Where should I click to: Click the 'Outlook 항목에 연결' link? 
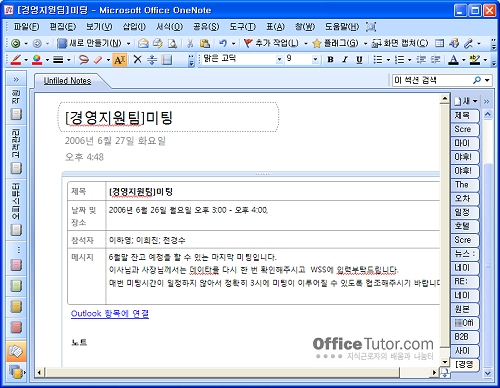tap(110, 313)
